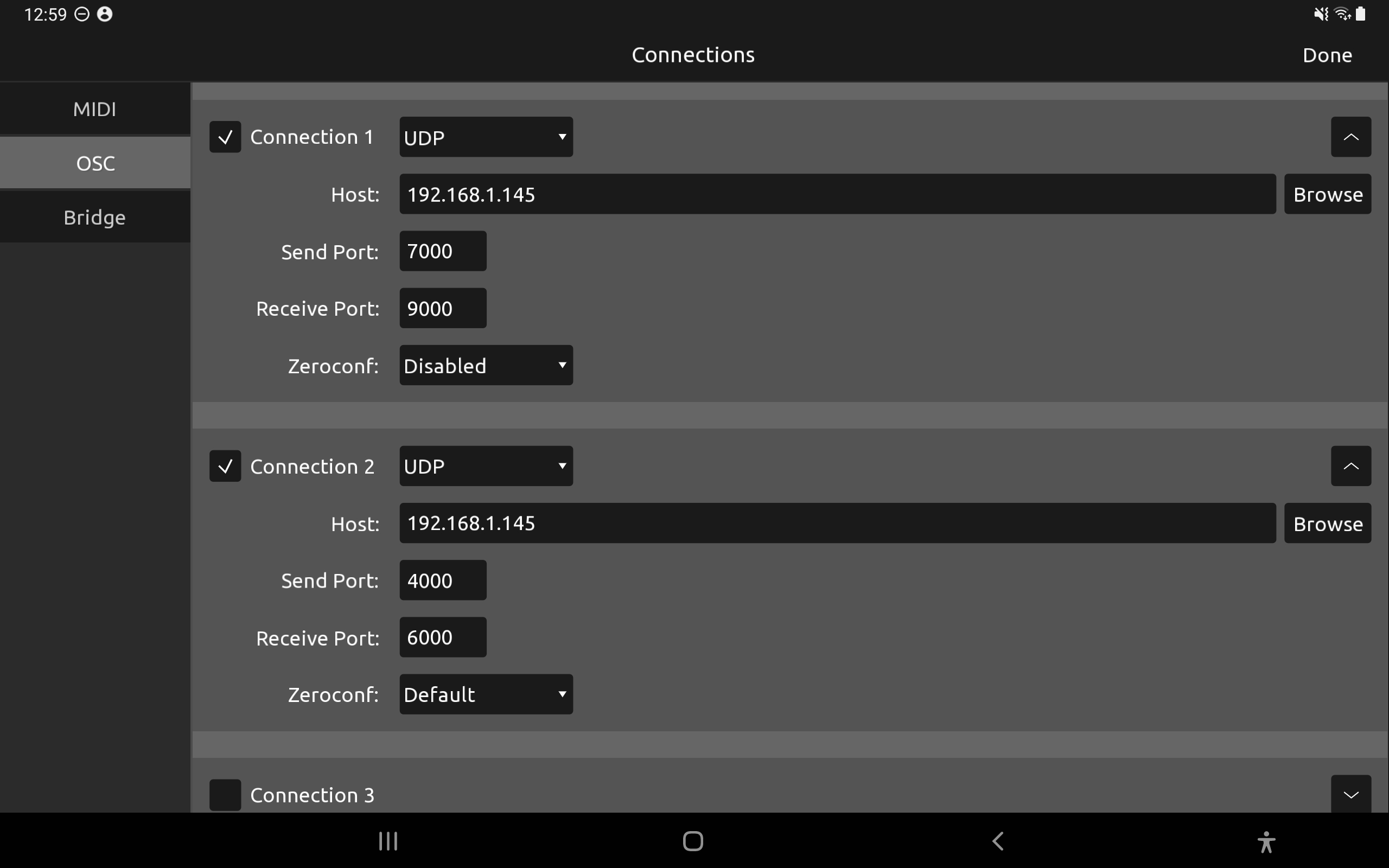Screen dimensions: 1389x868
Task: Tap the battery status icon
Action: point(1361,14)
